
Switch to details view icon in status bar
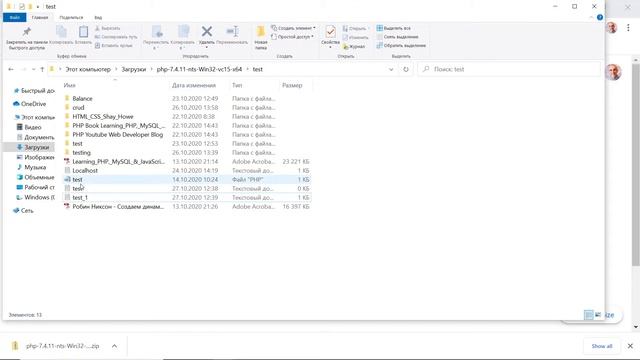click(589, 315)
